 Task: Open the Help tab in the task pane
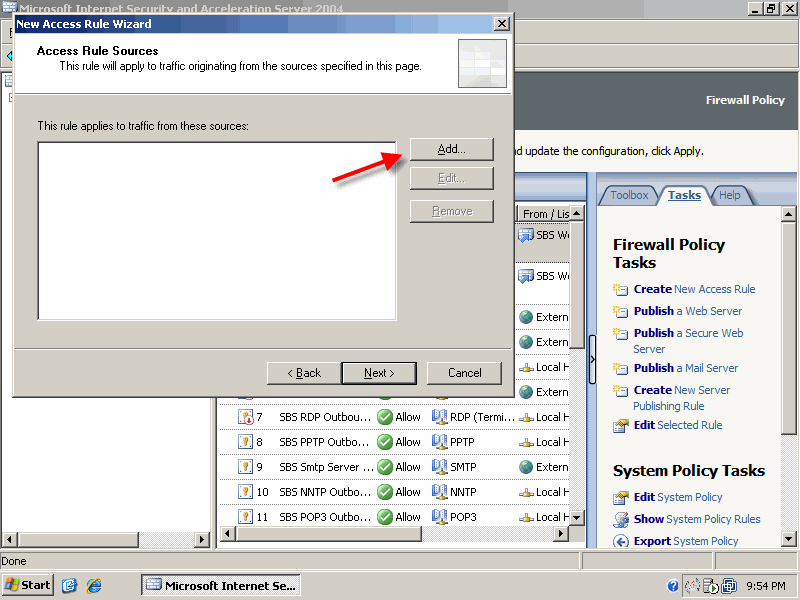pyautogui.click(x=730, y=195)
